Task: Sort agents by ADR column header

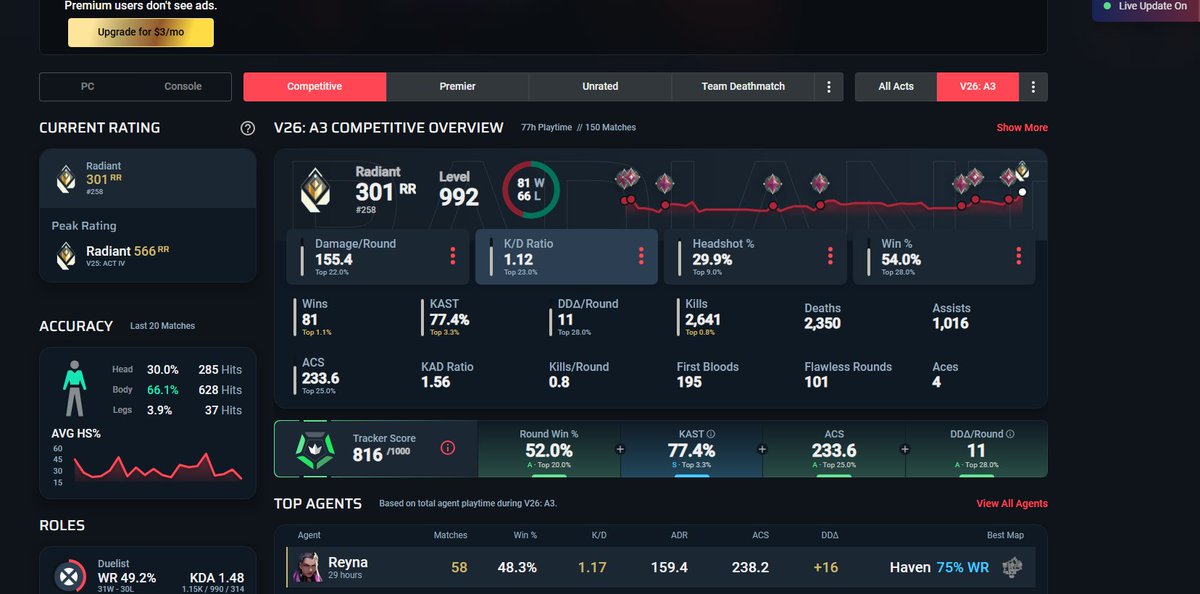Action: [679, 536]
